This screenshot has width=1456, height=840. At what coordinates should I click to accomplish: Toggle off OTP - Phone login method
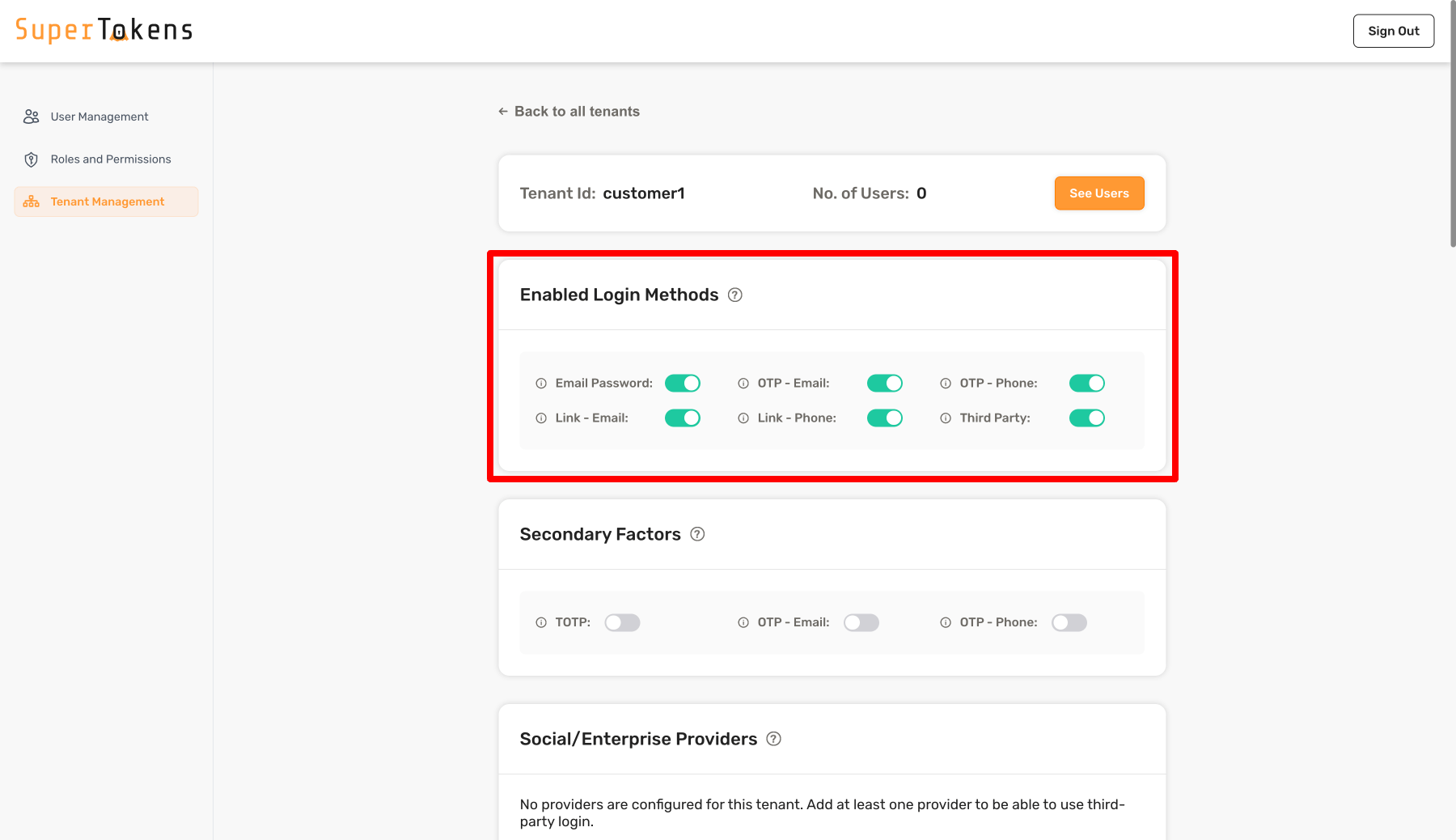coord(1087,383)
